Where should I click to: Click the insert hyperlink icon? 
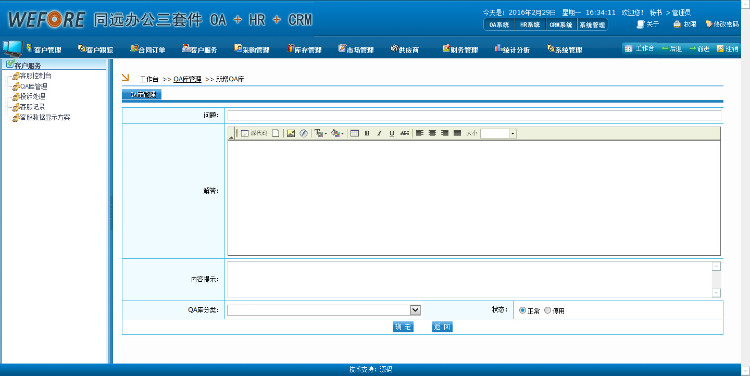point(304,133)
